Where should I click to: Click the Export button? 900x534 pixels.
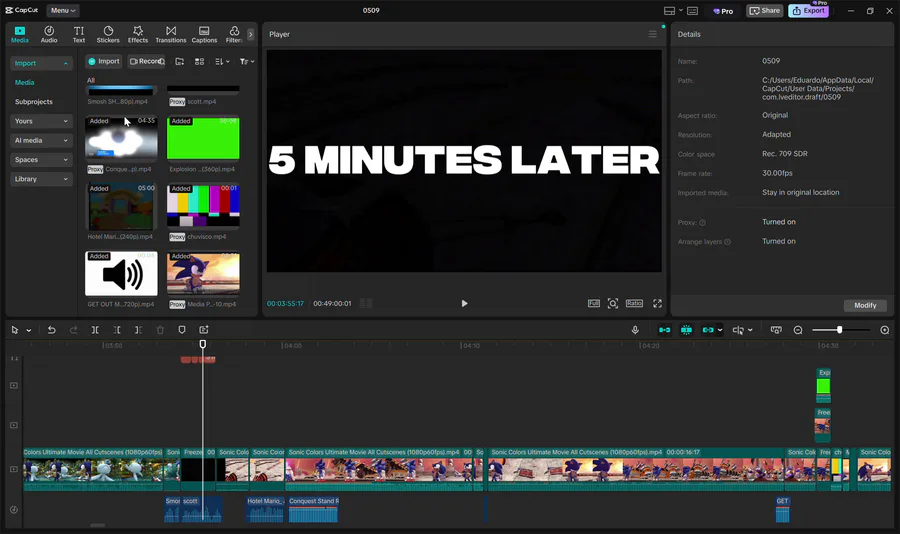click(808, 10)
